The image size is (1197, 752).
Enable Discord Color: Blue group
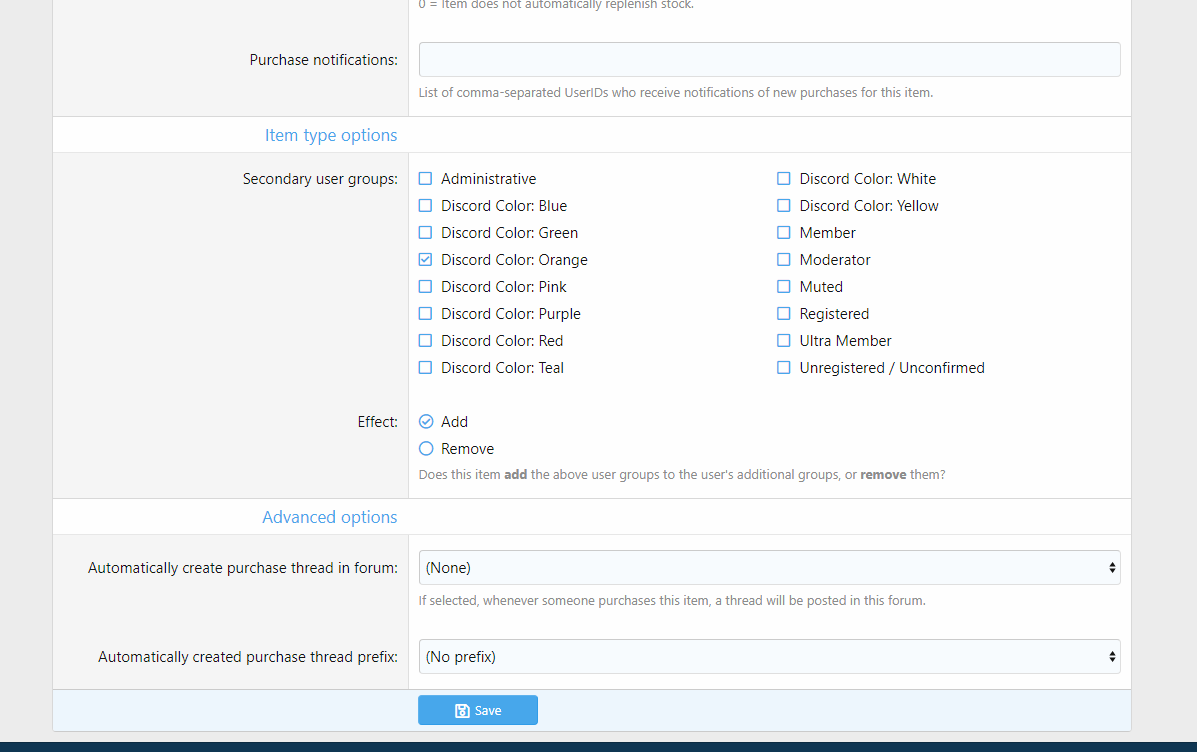tap(426, 206)
